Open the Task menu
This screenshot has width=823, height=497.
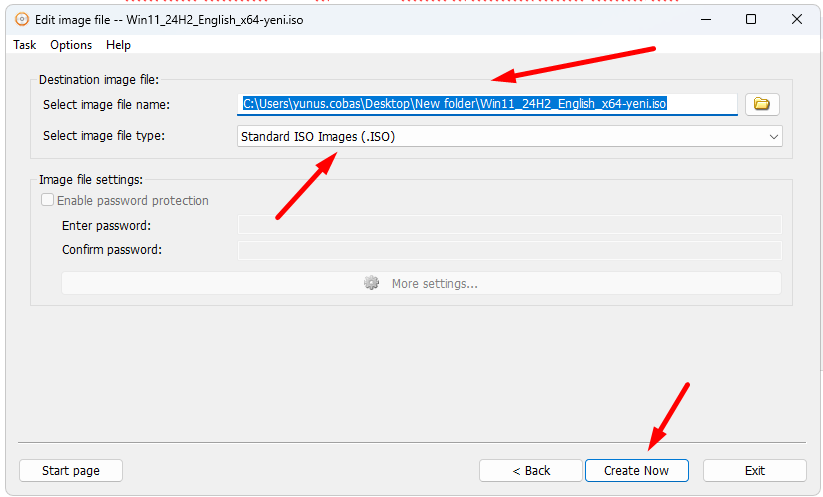click(25, 45)
